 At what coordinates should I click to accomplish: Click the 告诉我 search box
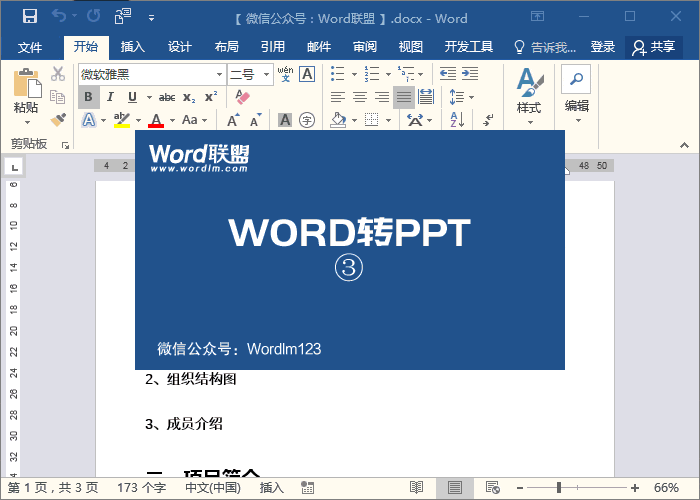(x=545, y=47)
